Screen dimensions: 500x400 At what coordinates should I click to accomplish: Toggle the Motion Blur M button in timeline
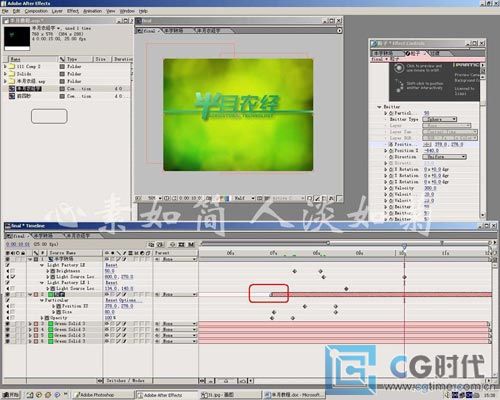(191, 245)
